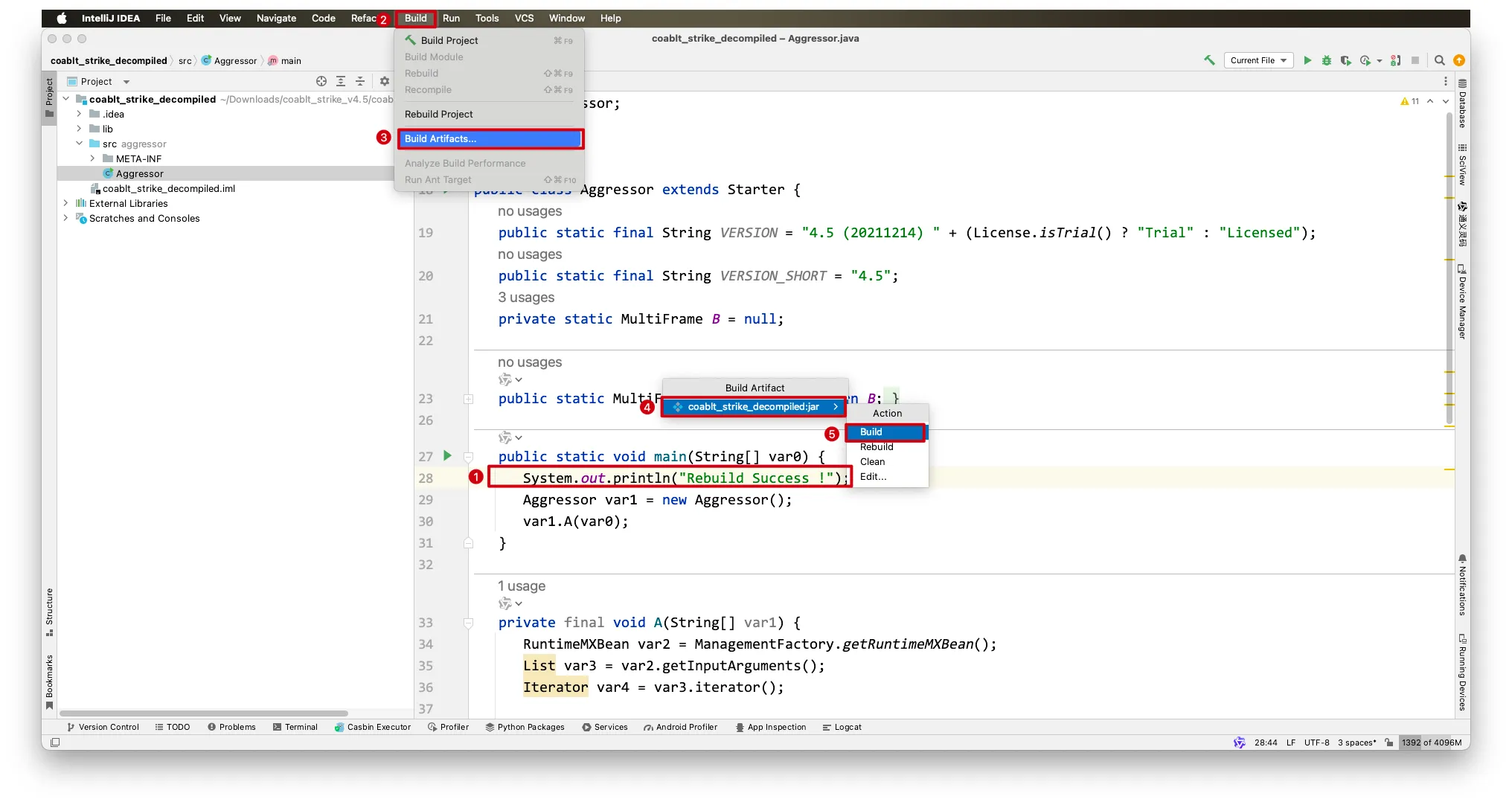Toggle the Notifications side panel button
Image resolution: width=1512 pixels, height=805 pixels.
[1462, 585]
